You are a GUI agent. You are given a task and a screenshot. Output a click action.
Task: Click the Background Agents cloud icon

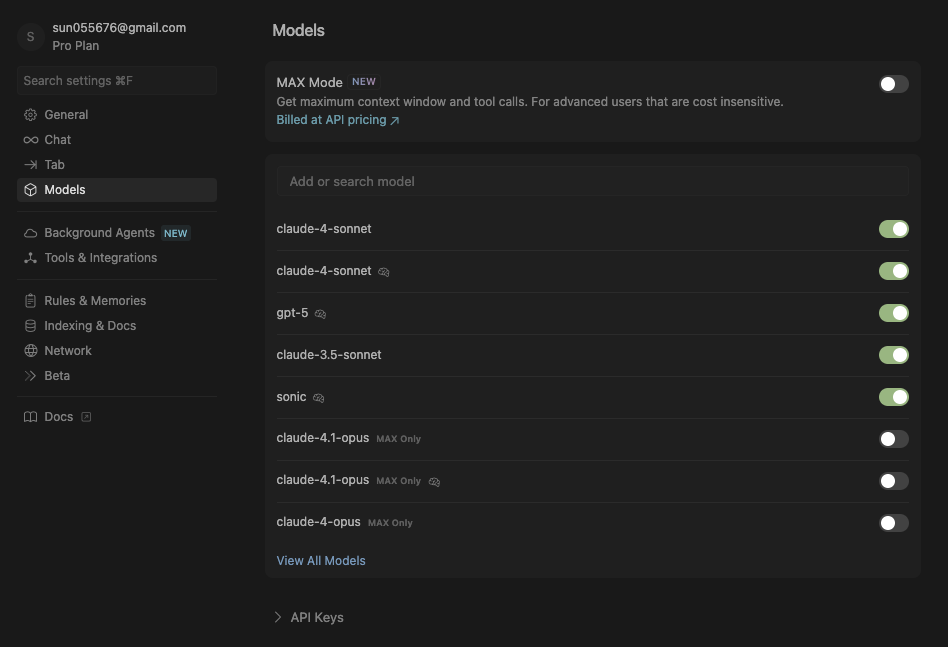[31, 233]
